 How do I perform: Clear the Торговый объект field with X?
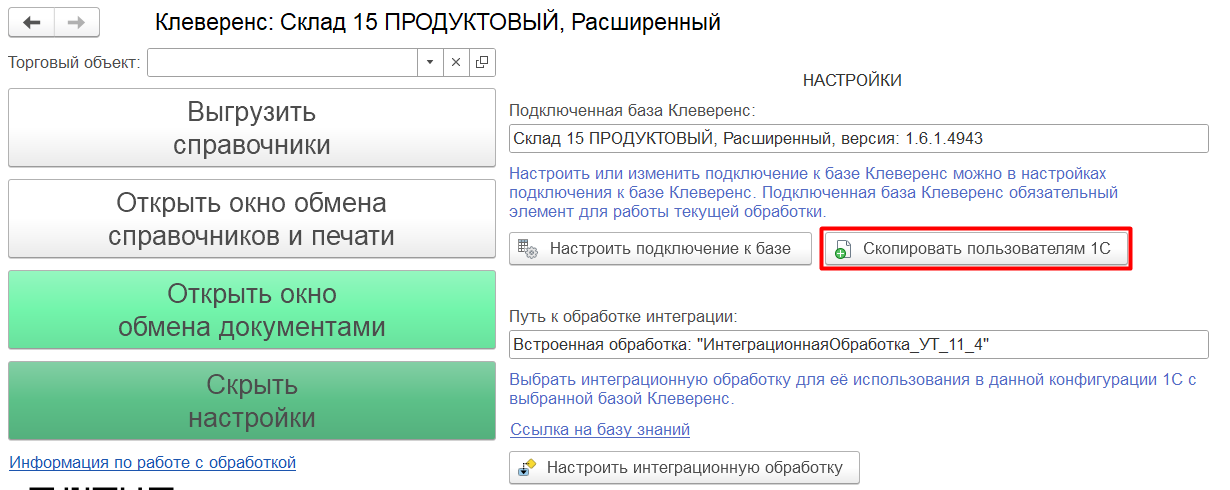[x=456, y=62]
